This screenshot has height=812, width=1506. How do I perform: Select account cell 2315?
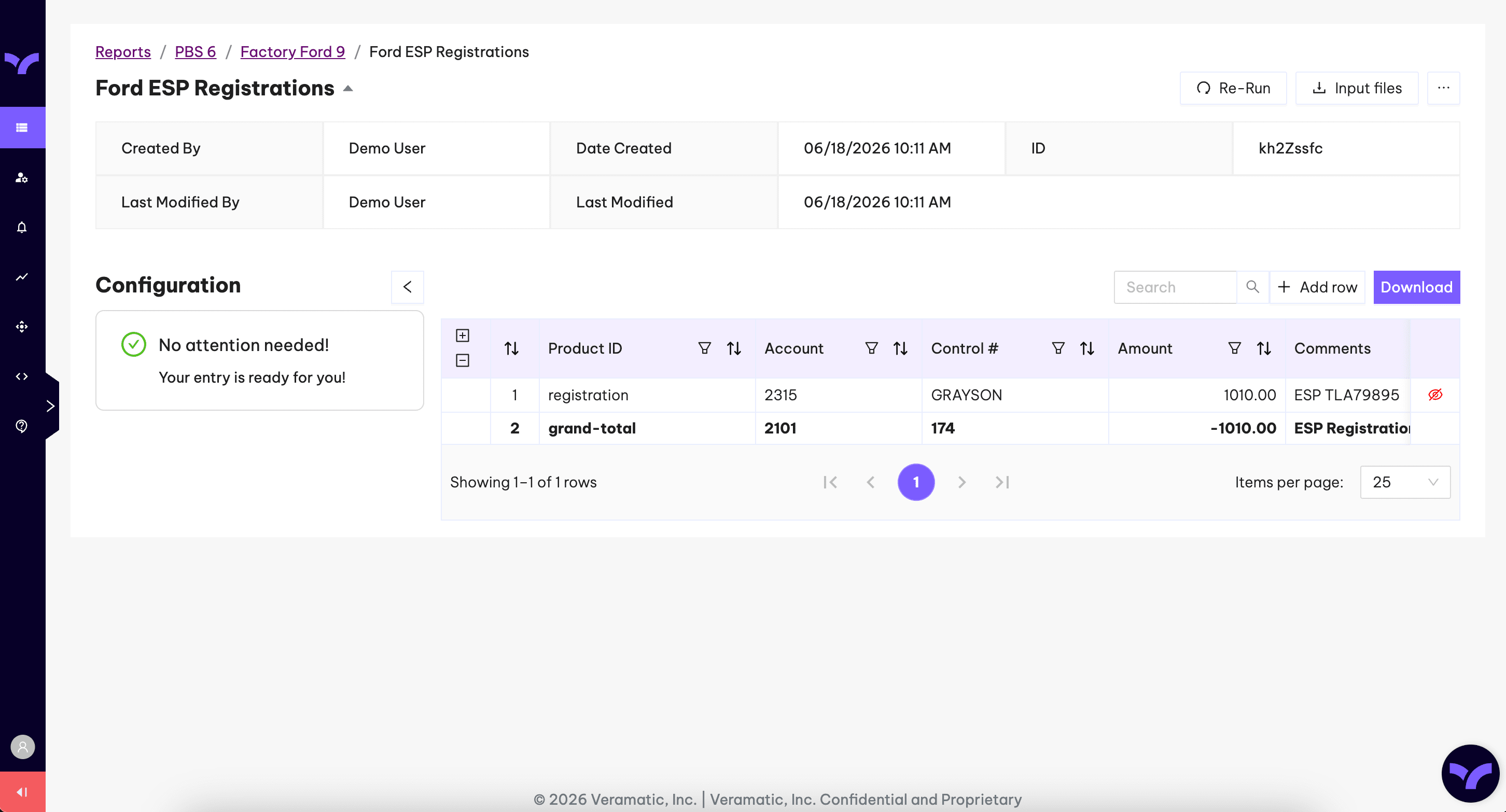coord(839,395)
